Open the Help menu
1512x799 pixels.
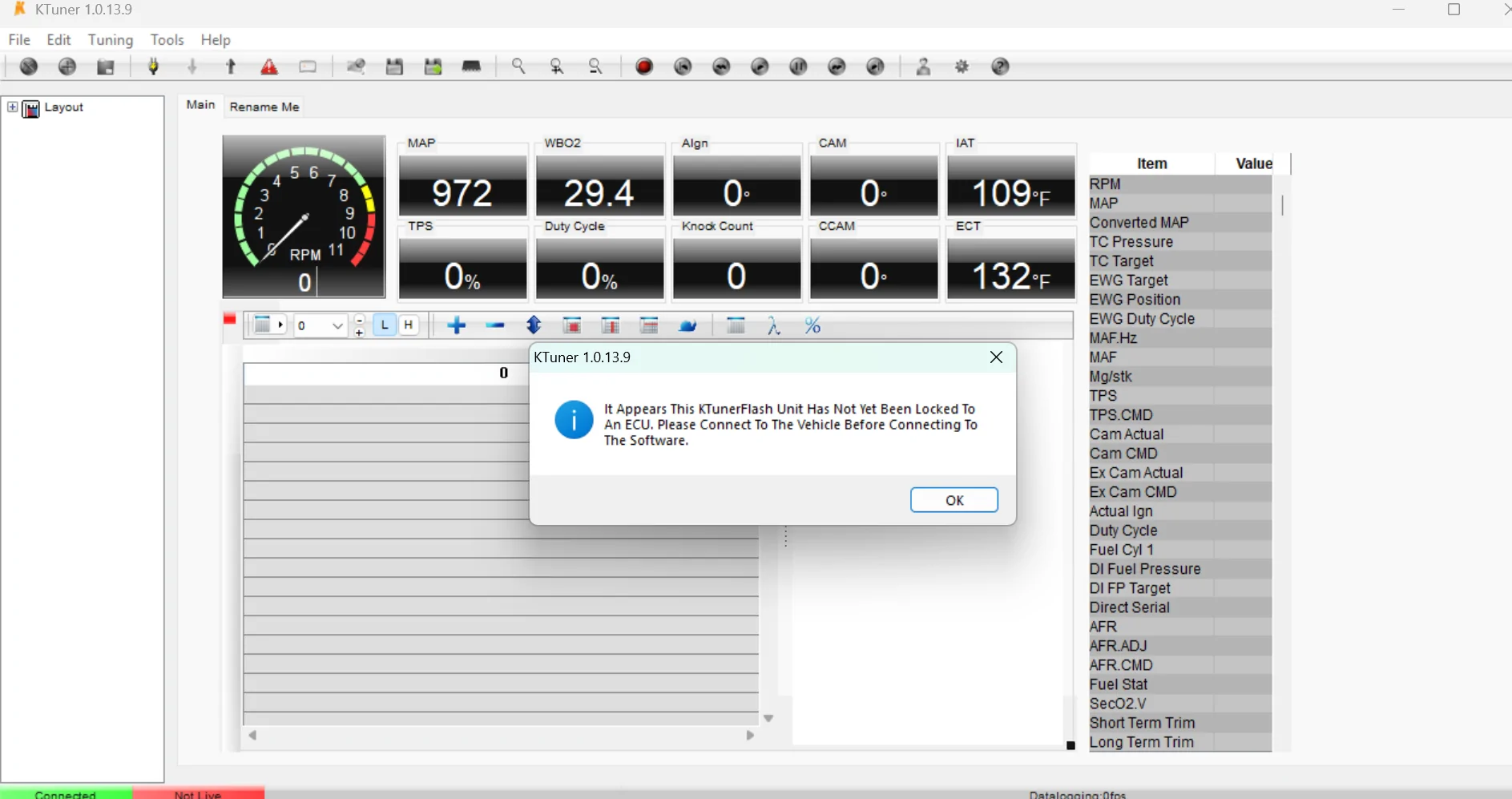tap(216, 39)
